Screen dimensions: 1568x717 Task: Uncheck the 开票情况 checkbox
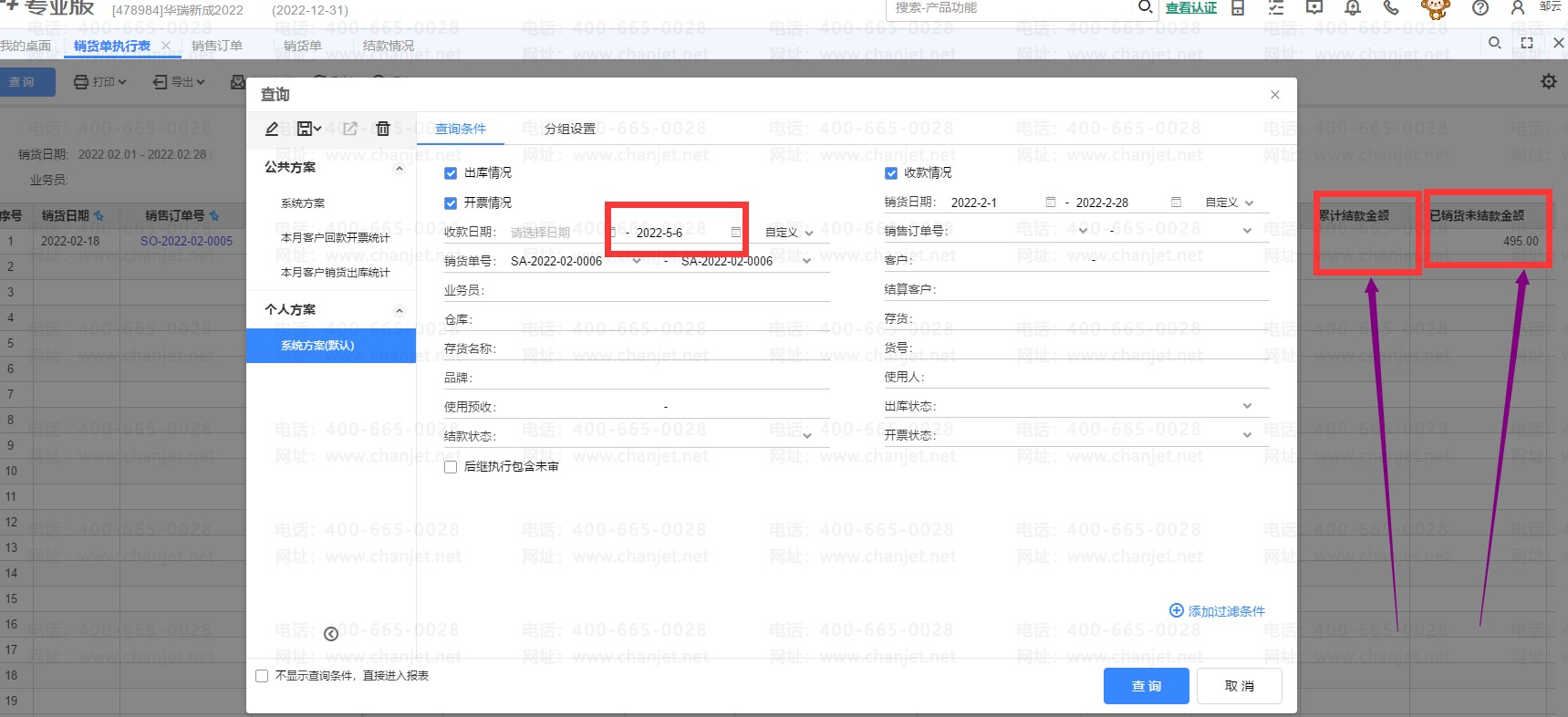[x=451, y=203]
